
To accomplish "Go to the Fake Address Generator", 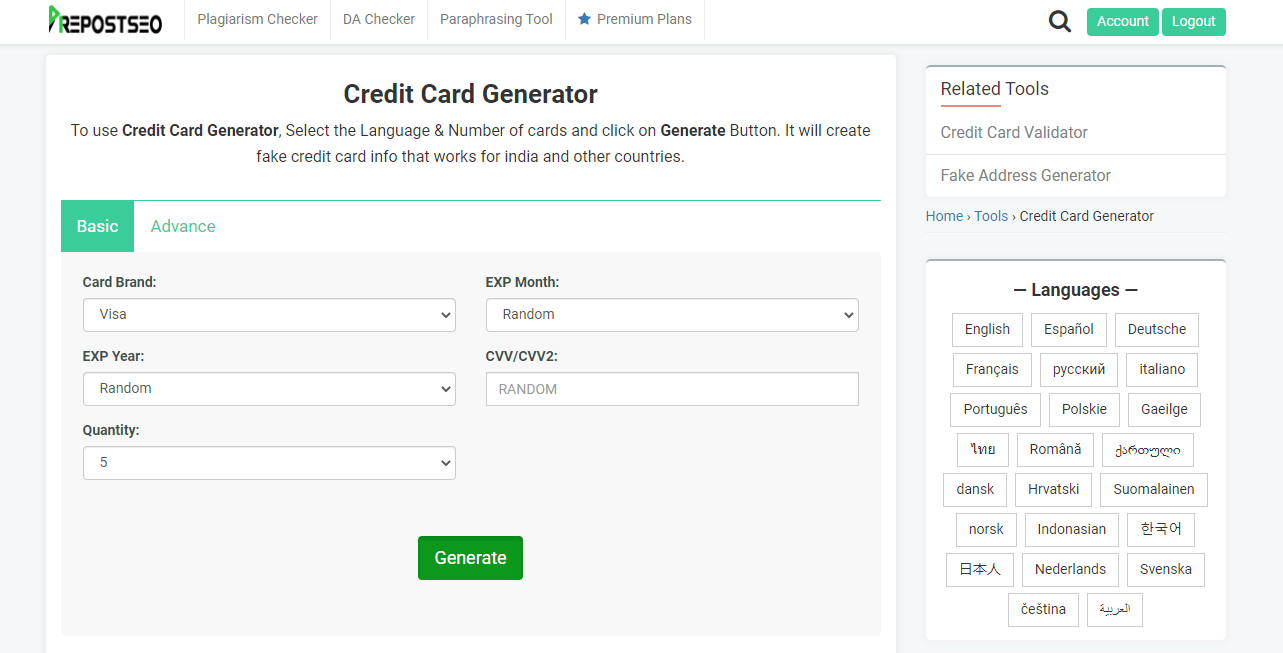I will tap(1023, 175).
